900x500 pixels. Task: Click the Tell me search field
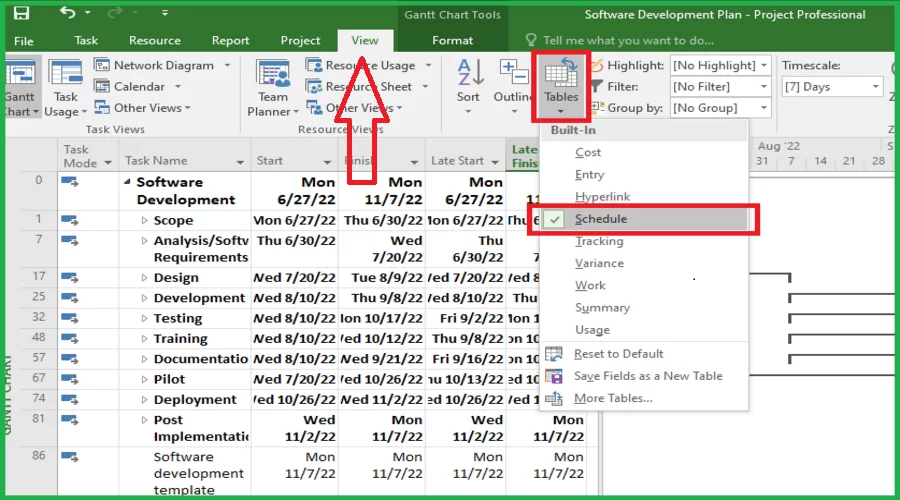(x=628, y=41)
